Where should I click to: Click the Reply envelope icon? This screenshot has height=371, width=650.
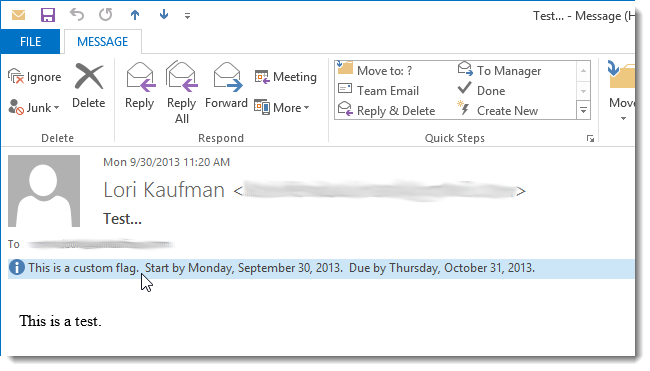140,77
